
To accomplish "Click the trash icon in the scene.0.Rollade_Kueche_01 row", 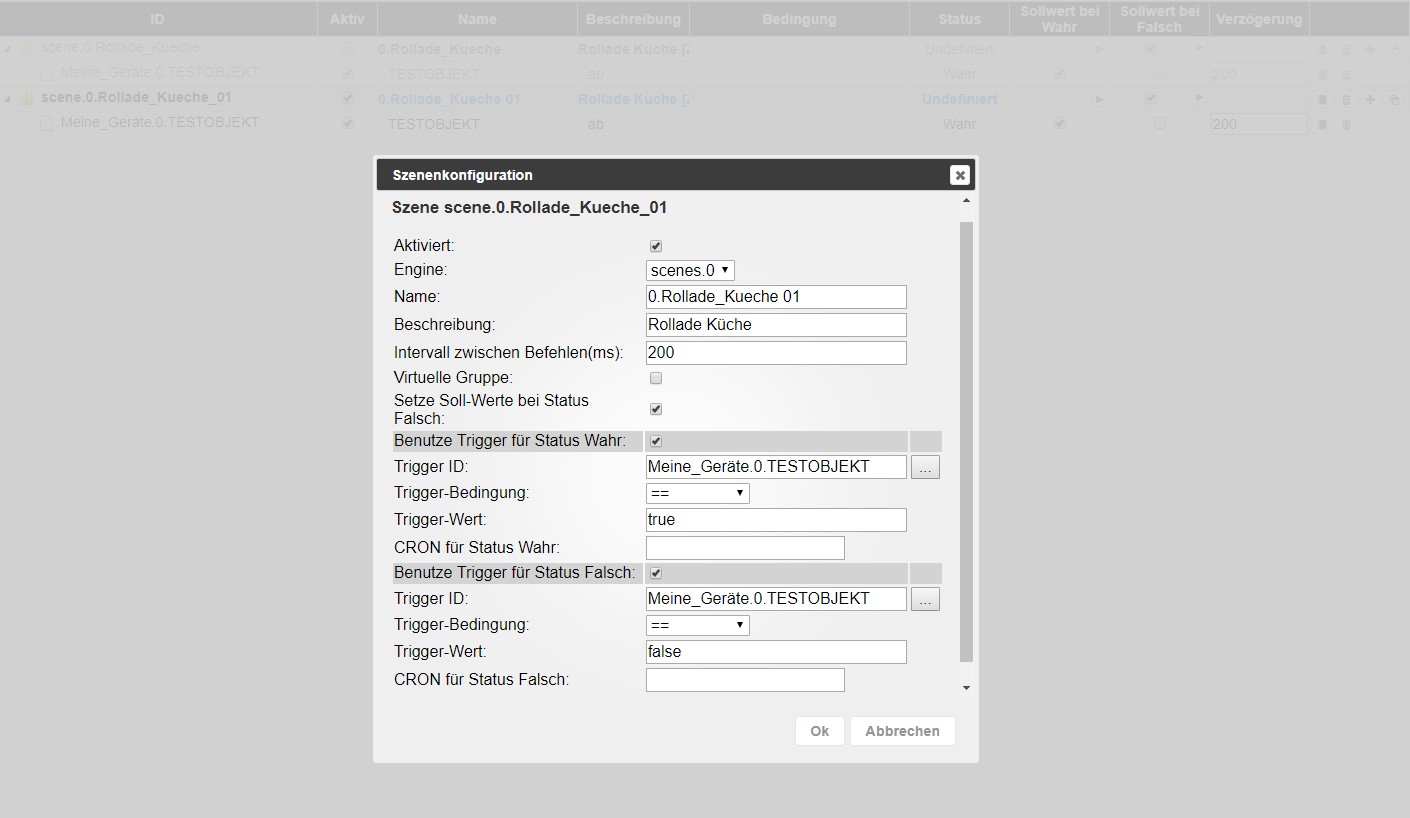I will (1346, 99).
